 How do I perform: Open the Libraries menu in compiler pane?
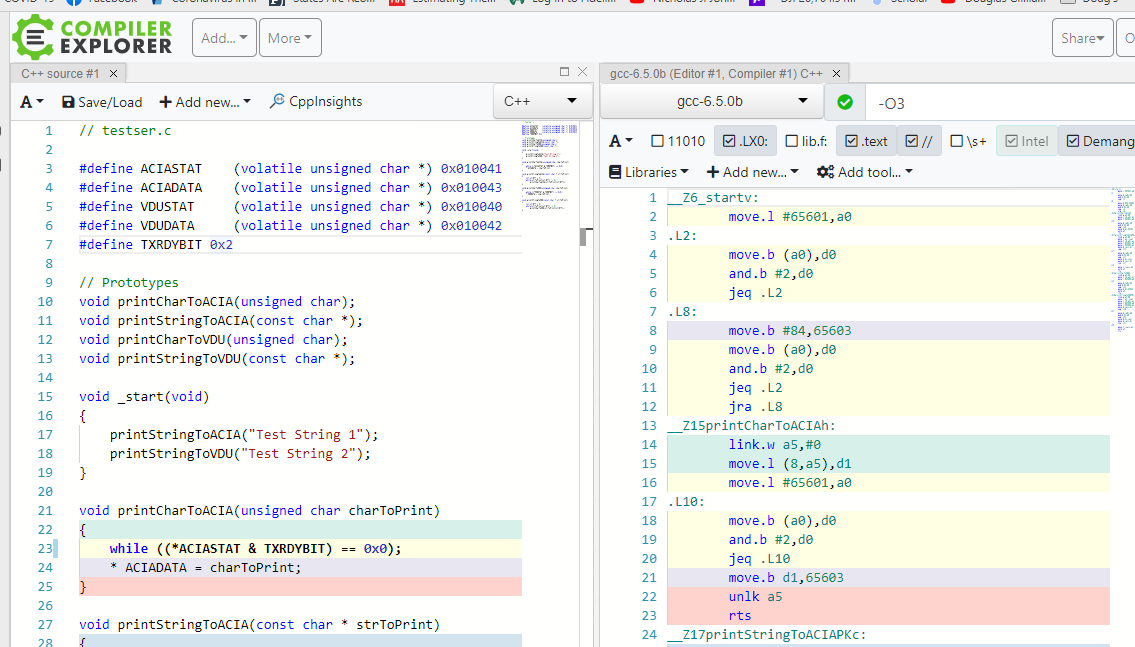649,172
